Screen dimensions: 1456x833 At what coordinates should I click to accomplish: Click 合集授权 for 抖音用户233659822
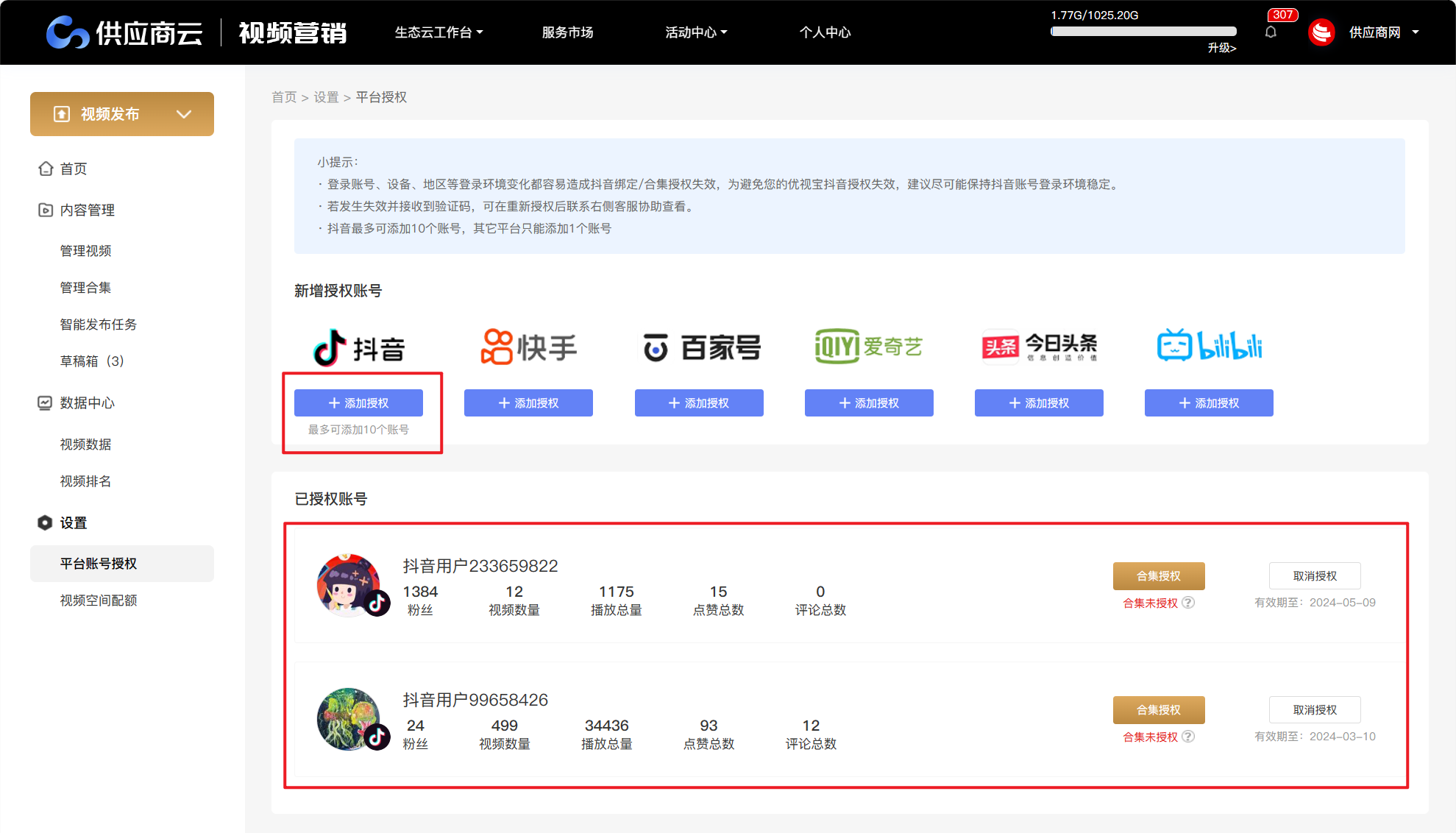coord(1159,576)
